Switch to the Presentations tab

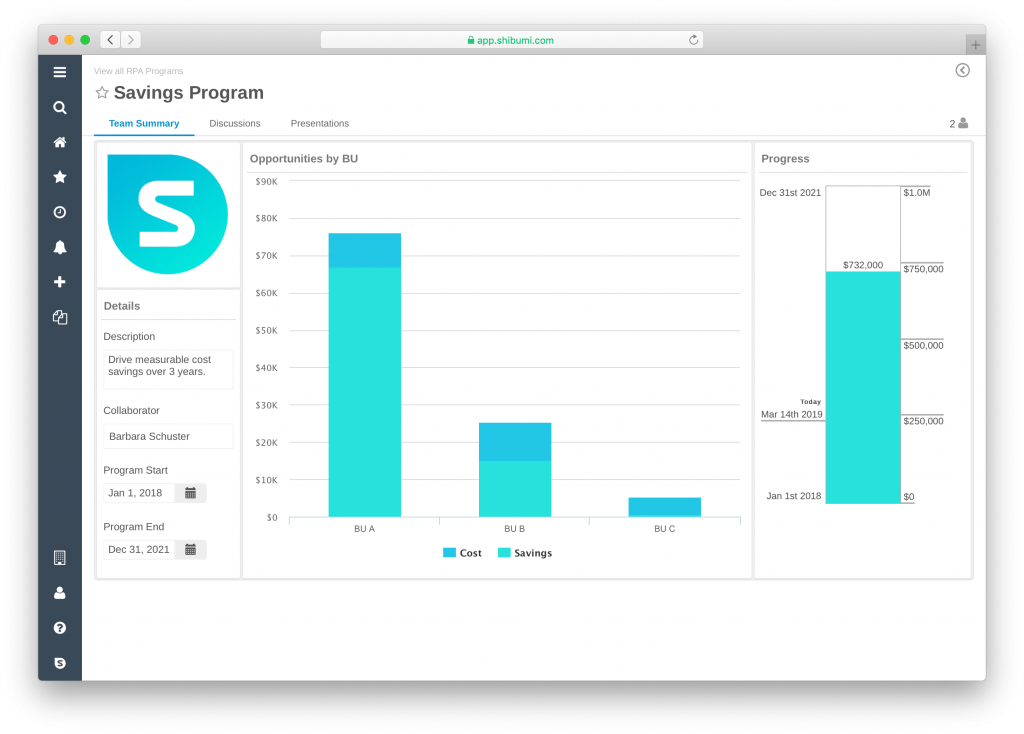coord(320,124)
